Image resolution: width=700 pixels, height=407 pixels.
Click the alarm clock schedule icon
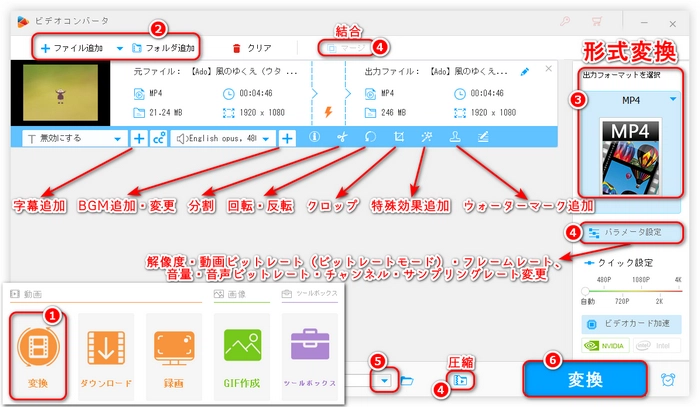(x=668, y=379)
